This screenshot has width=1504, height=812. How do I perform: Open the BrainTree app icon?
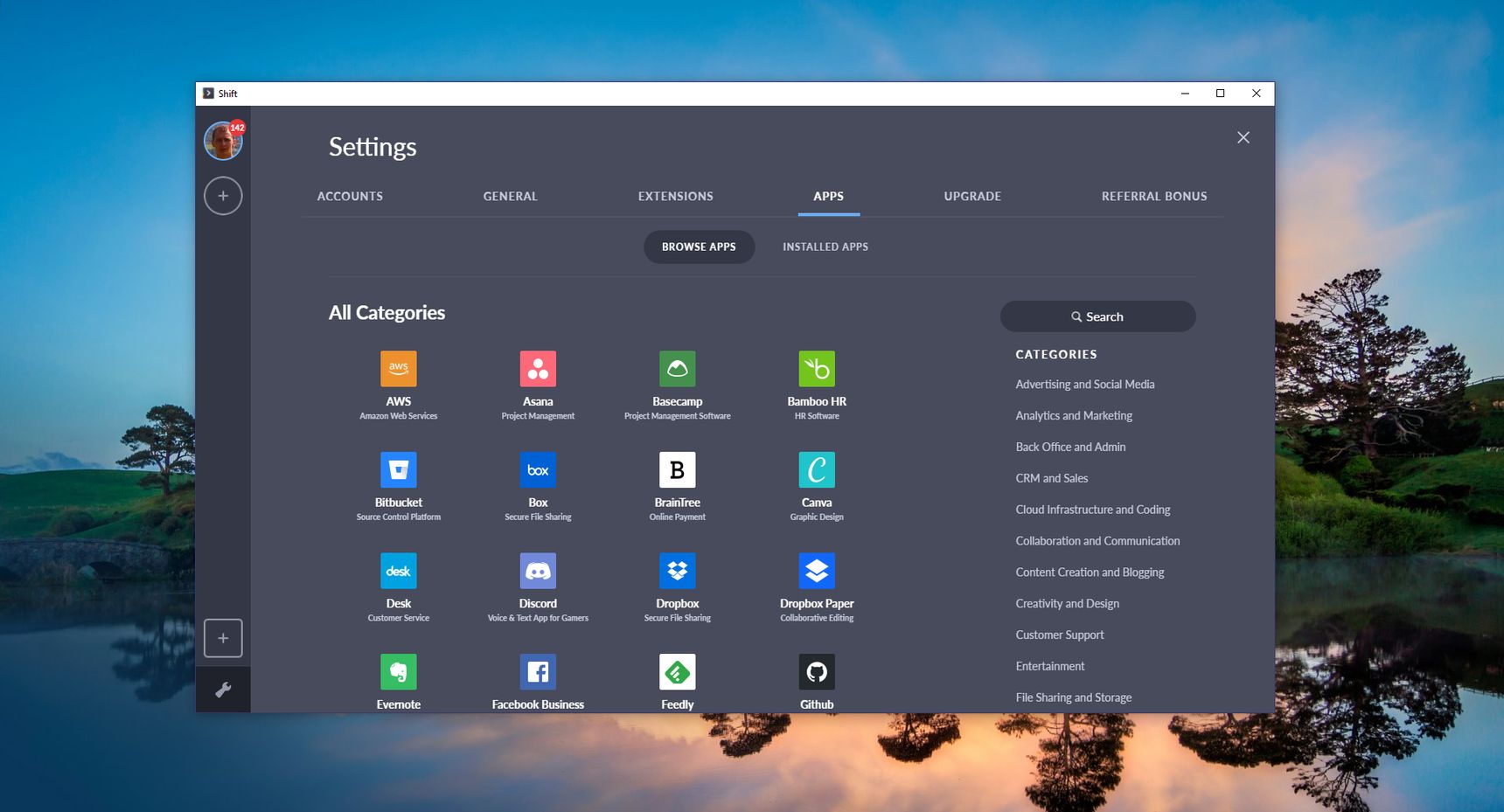tap(677, 469)
